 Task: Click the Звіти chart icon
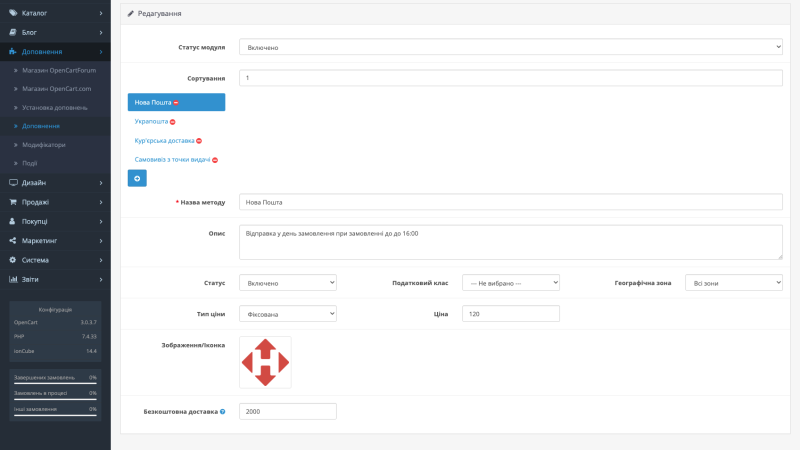[x=13, y=279]
